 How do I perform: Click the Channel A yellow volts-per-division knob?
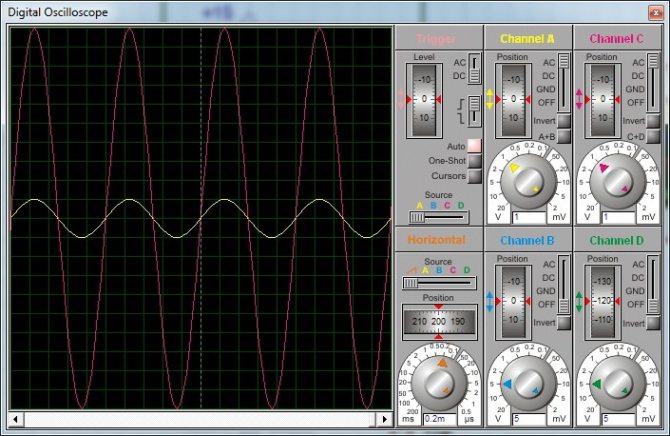528,182
